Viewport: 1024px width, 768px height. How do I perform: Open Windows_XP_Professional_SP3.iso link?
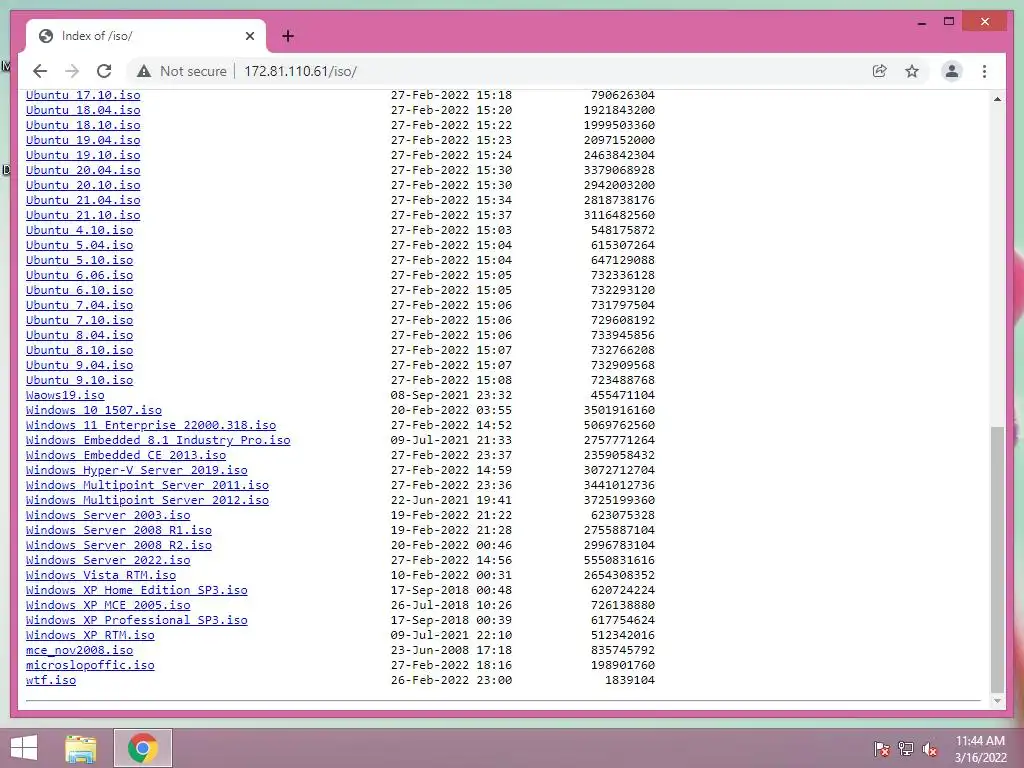coord(136,620)
